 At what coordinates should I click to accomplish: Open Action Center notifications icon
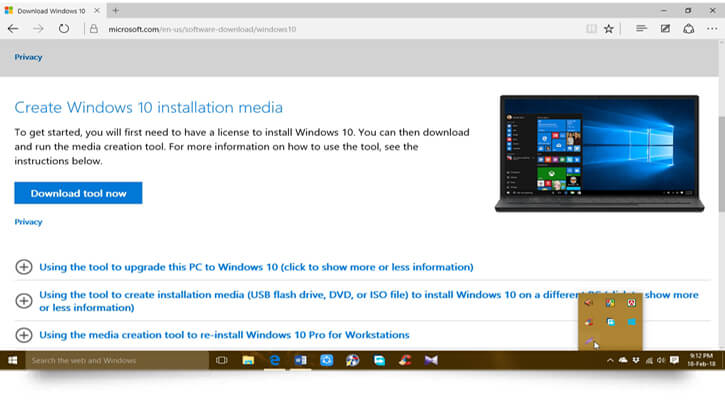pyautogui.click(x=675, y=360)
